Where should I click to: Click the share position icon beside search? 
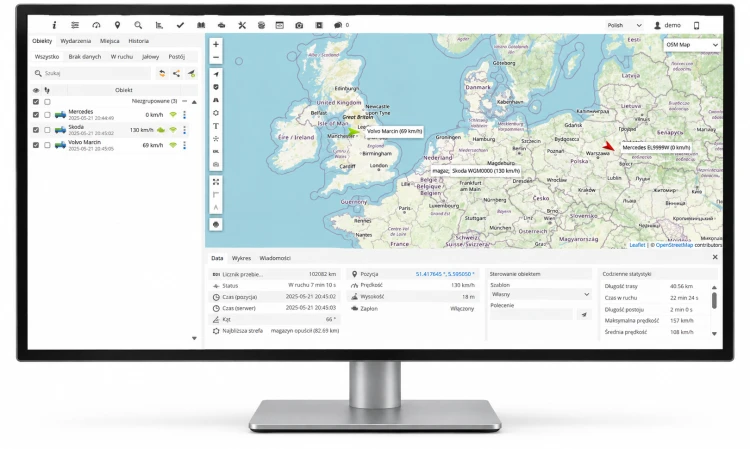[176, 73]
